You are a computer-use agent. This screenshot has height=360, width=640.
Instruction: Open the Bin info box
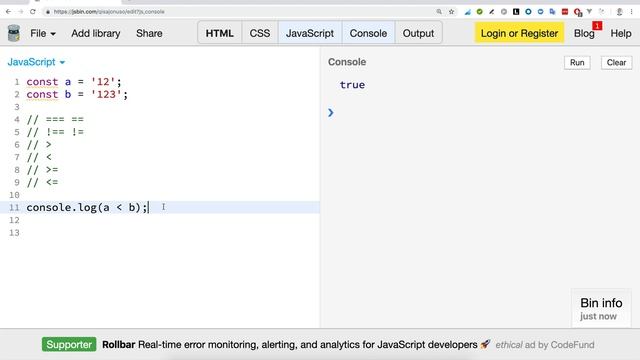[601, 309]
